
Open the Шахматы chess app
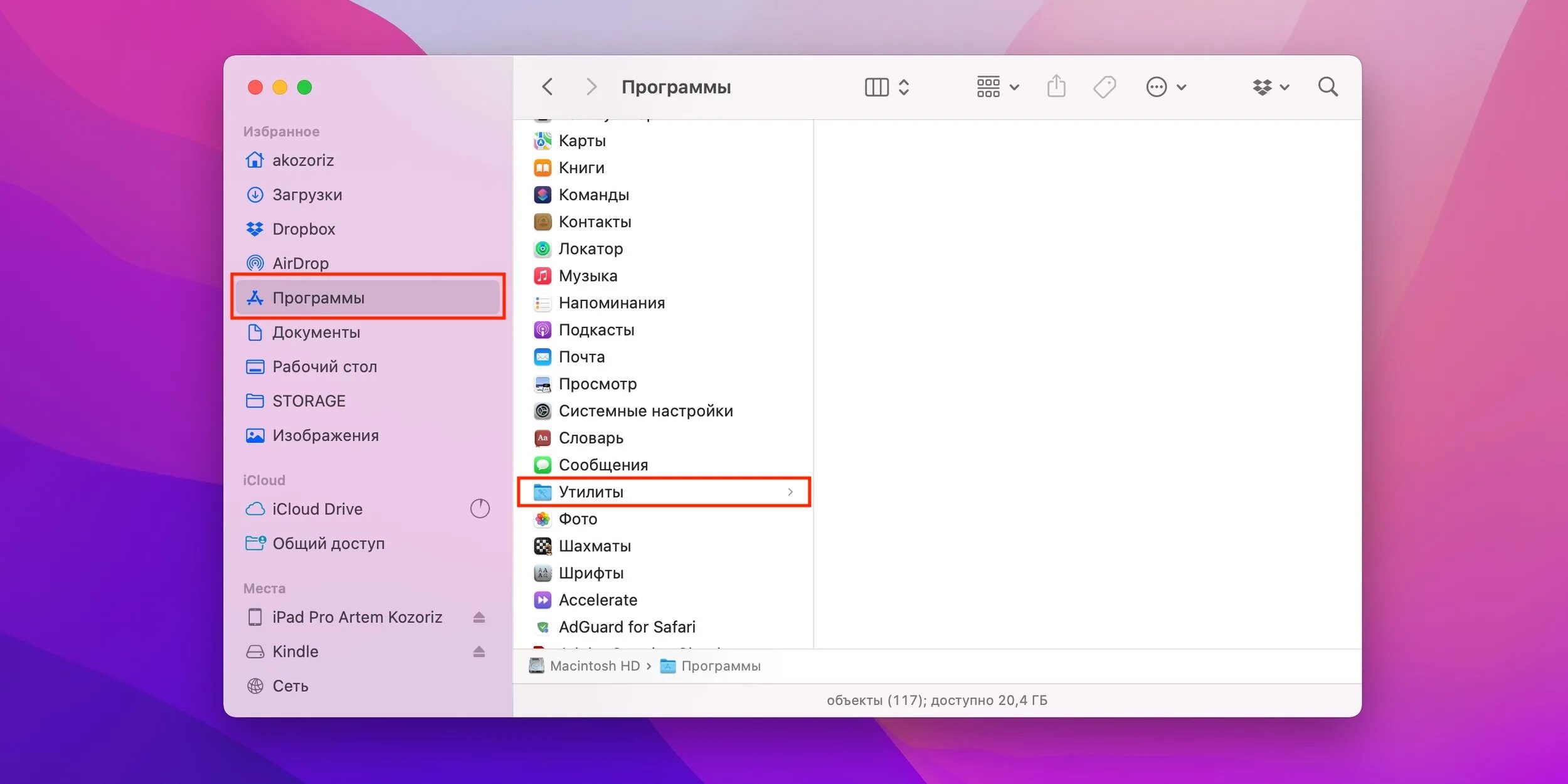click(594, 546)
